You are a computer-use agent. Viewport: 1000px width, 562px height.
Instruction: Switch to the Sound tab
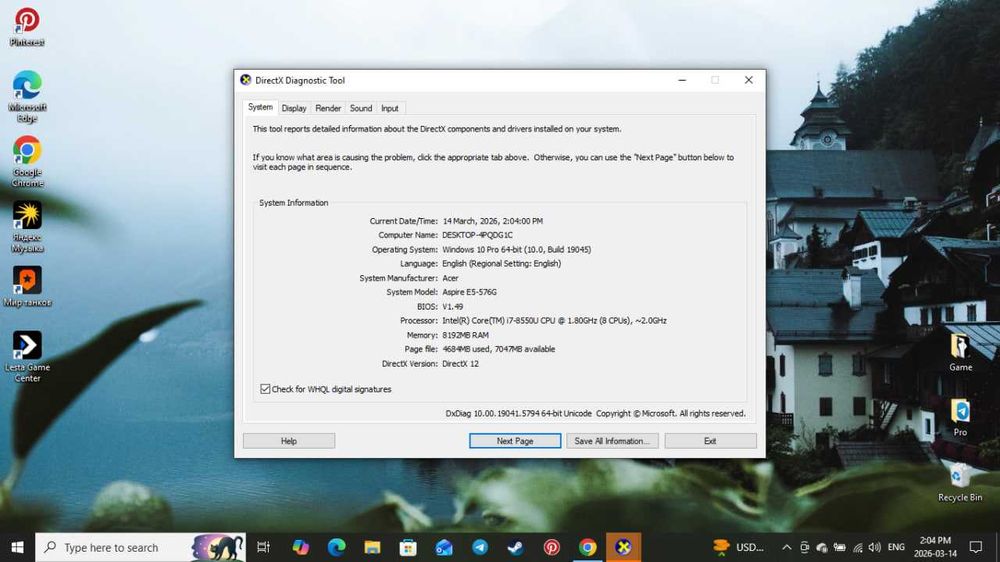[x=360, y=108]
